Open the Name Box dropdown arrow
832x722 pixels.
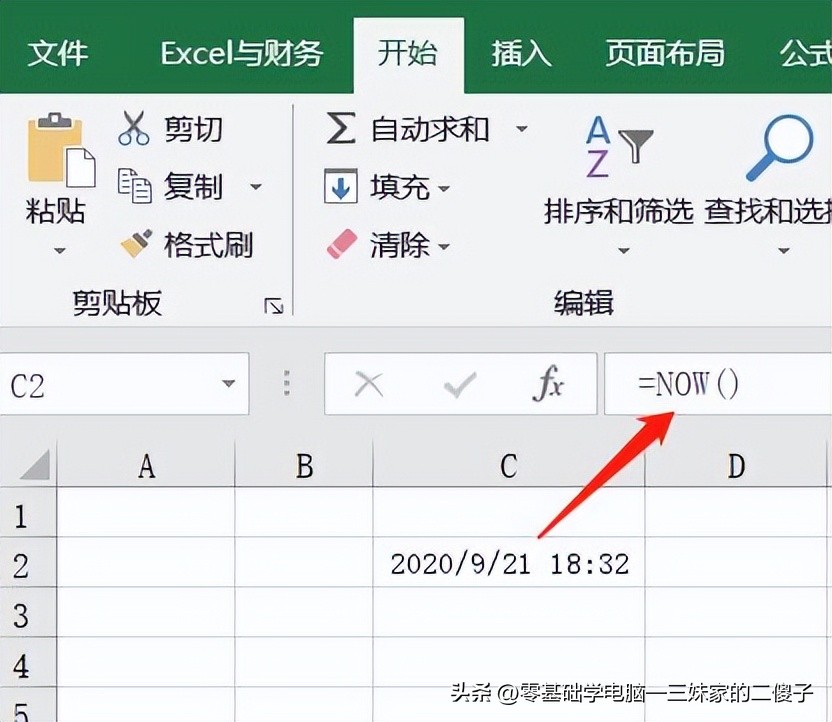pos(229,385)
